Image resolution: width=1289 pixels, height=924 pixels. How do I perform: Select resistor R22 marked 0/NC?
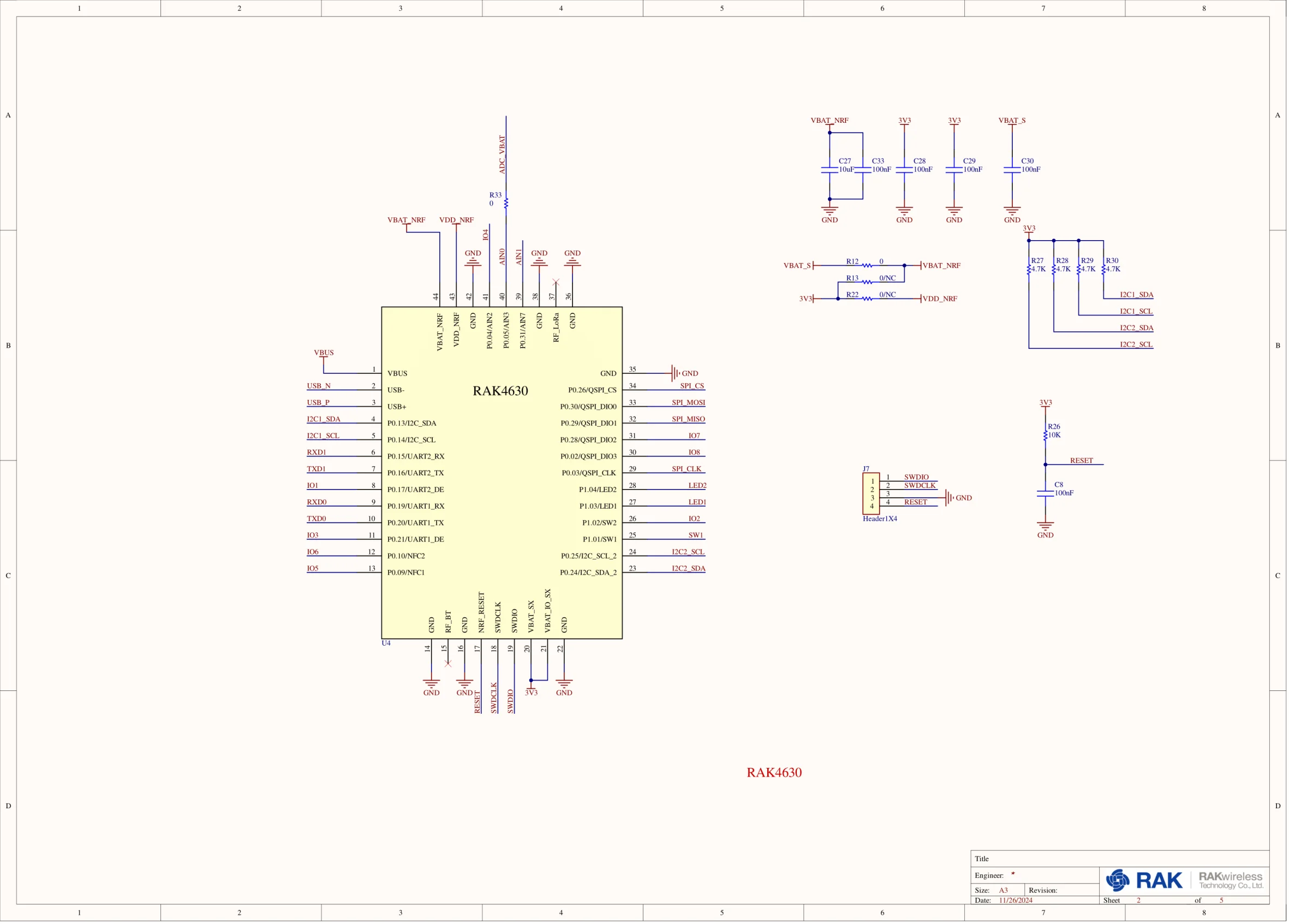pos(867,299)
